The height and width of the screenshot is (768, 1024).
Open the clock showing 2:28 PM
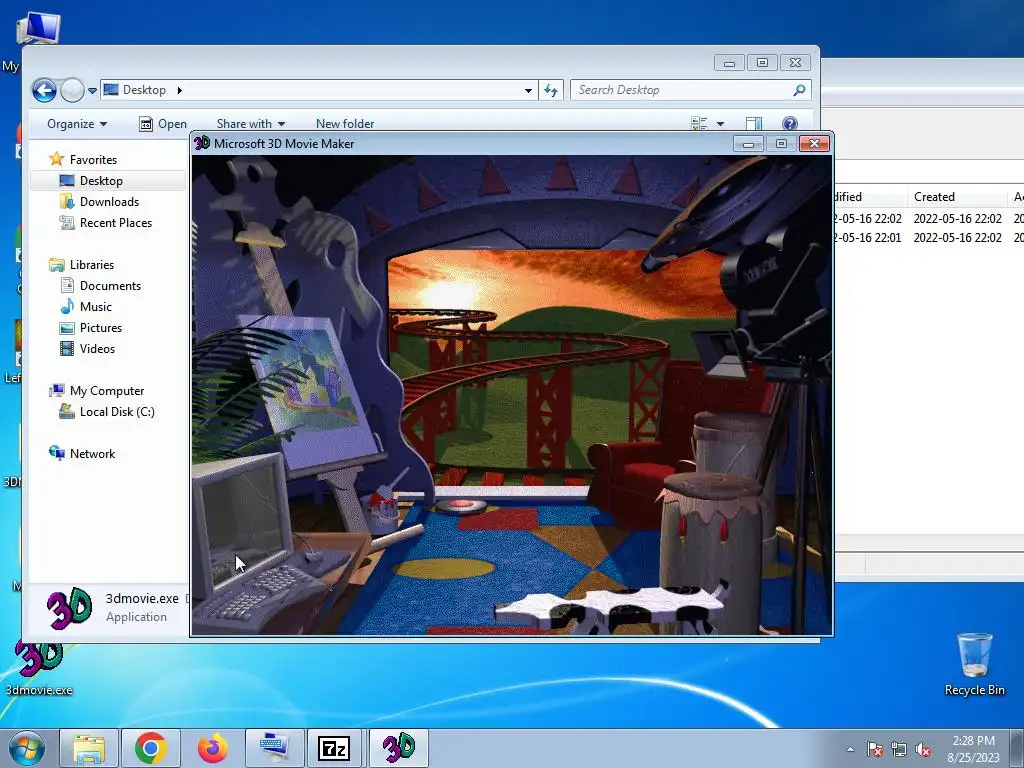[973, 748]
